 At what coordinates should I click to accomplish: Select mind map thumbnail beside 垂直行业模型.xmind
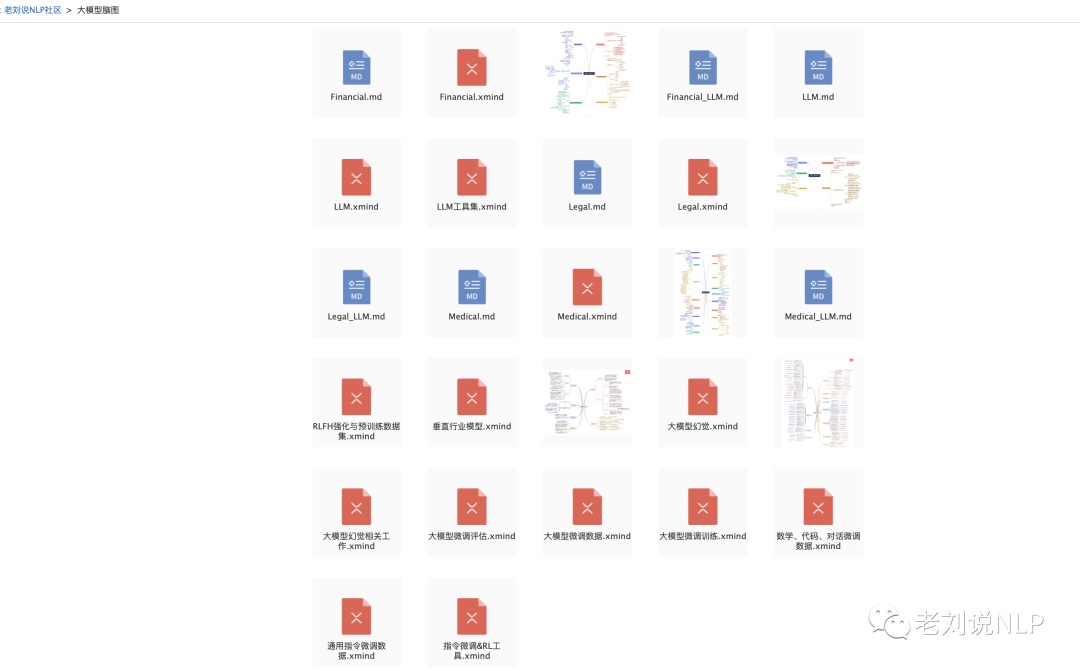click(588, 402)
